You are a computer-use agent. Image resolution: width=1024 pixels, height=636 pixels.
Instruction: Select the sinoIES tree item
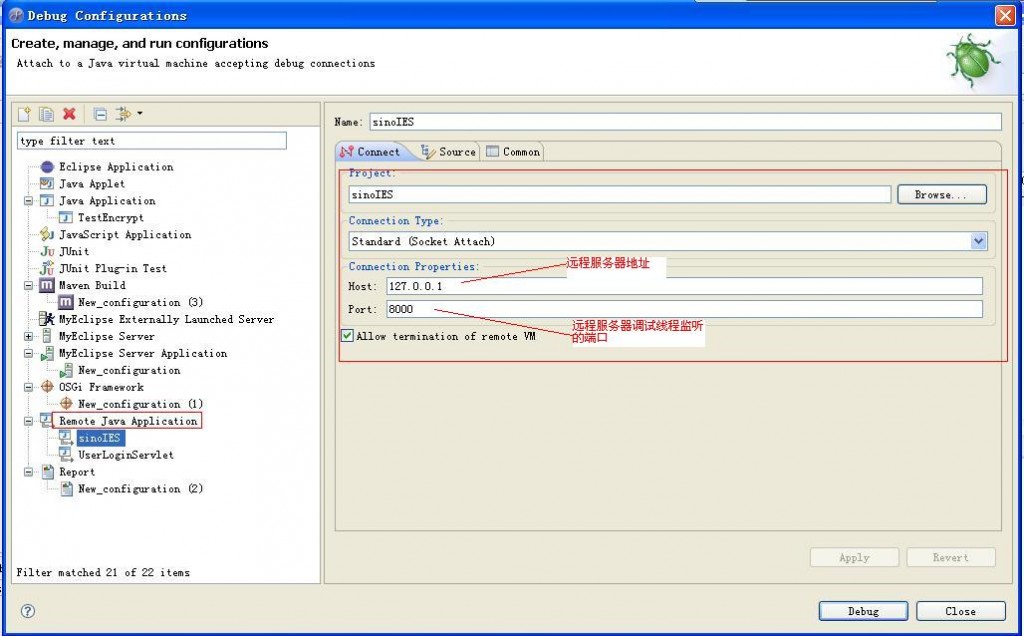pos(99,437)
